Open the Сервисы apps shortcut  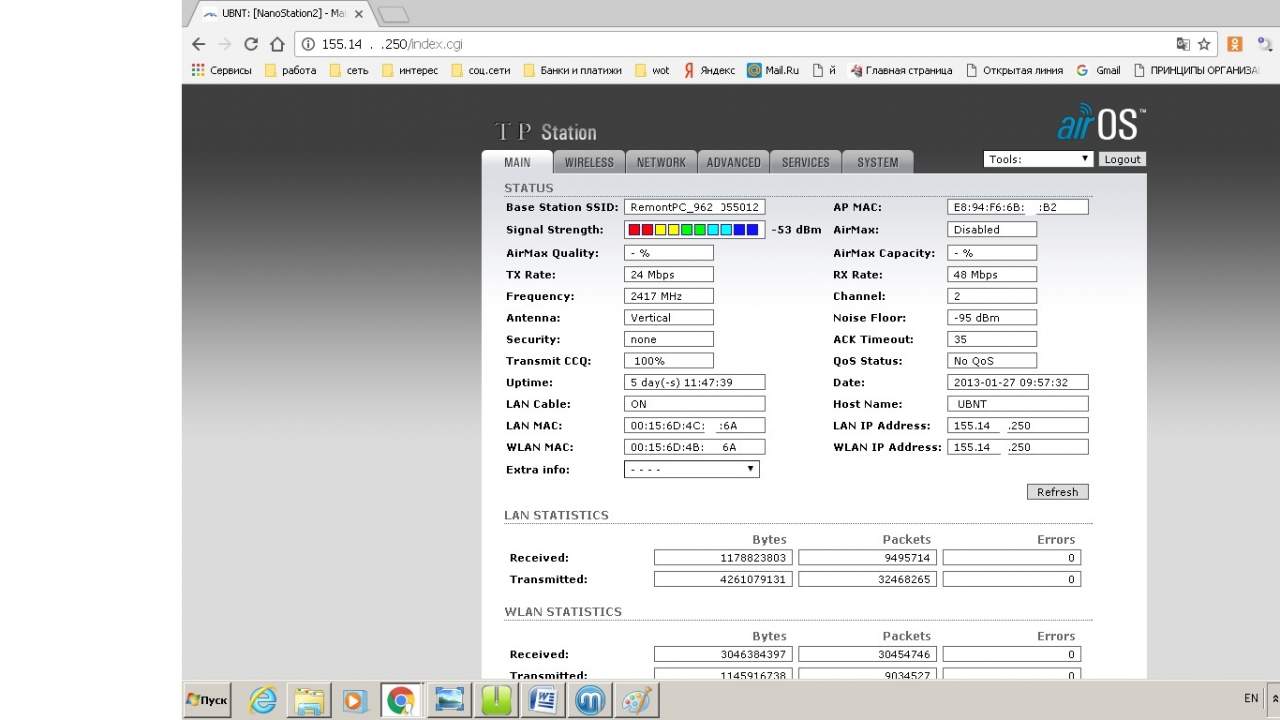pos(221,70)
